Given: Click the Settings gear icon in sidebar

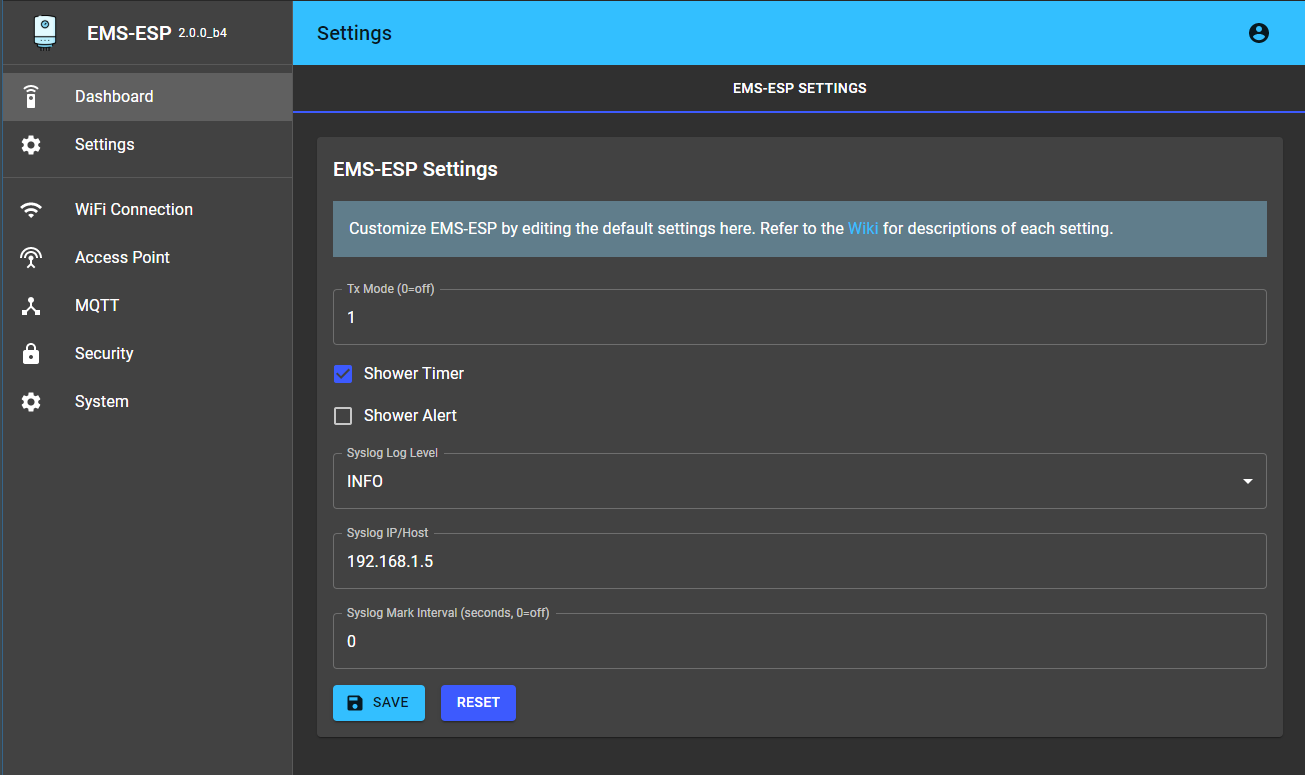Looking at the screenshot, I should [31, 145].
